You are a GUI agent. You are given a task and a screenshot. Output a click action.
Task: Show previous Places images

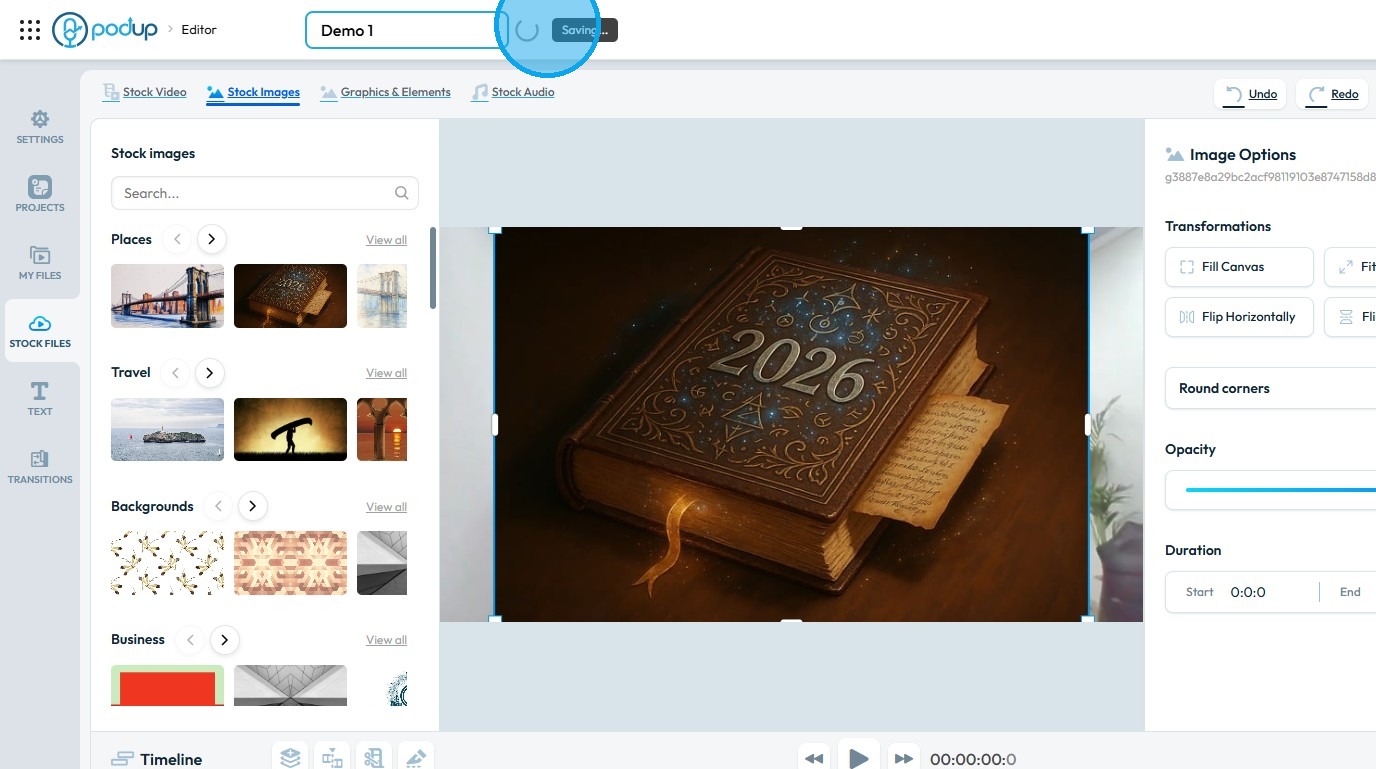[x=177, y=239]
